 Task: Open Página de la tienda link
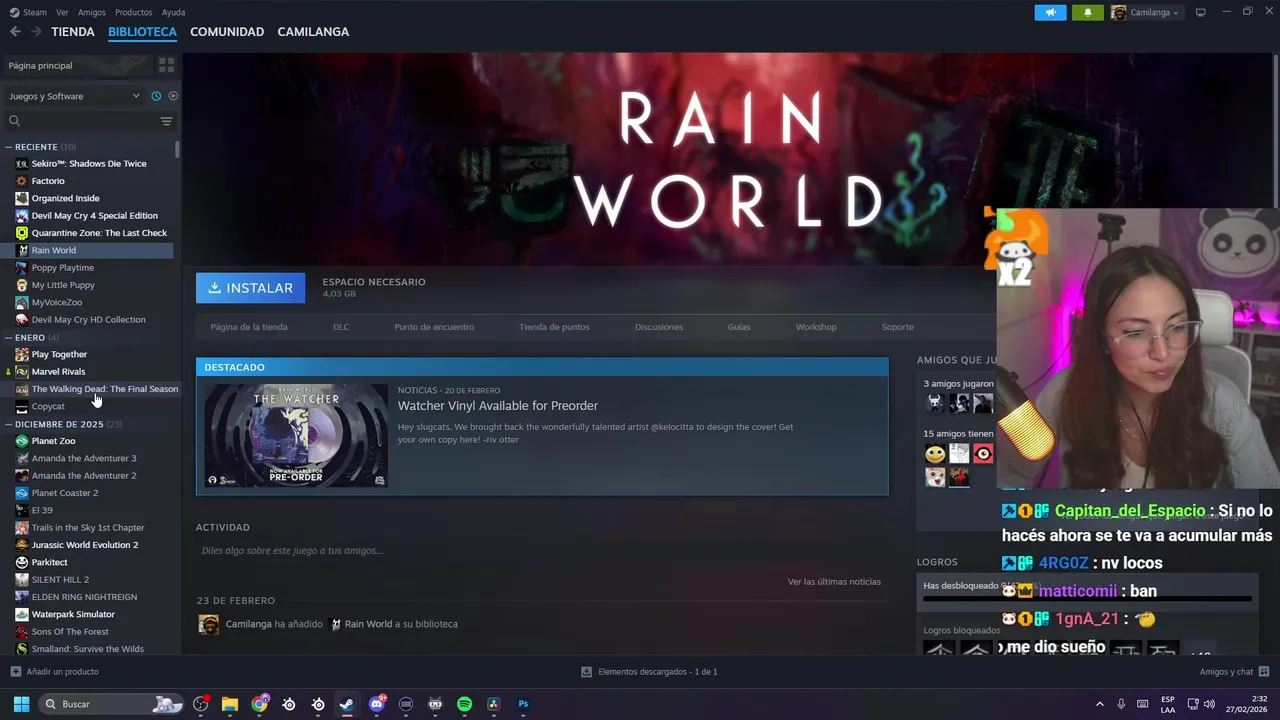249,327
